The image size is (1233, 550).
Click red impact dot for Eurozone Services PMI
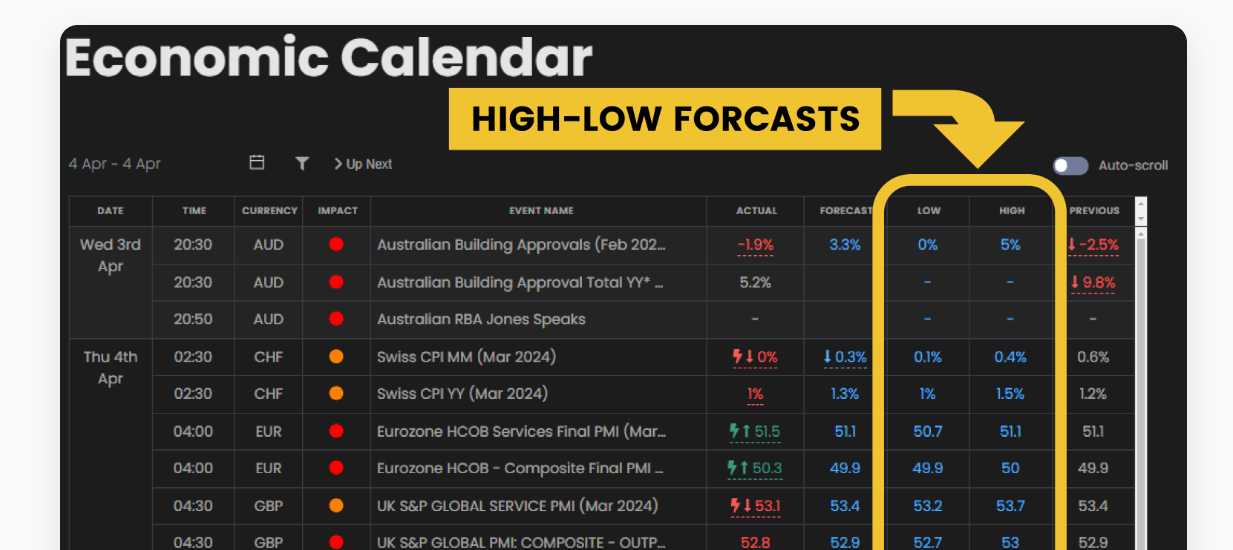[x=336, y=431]
